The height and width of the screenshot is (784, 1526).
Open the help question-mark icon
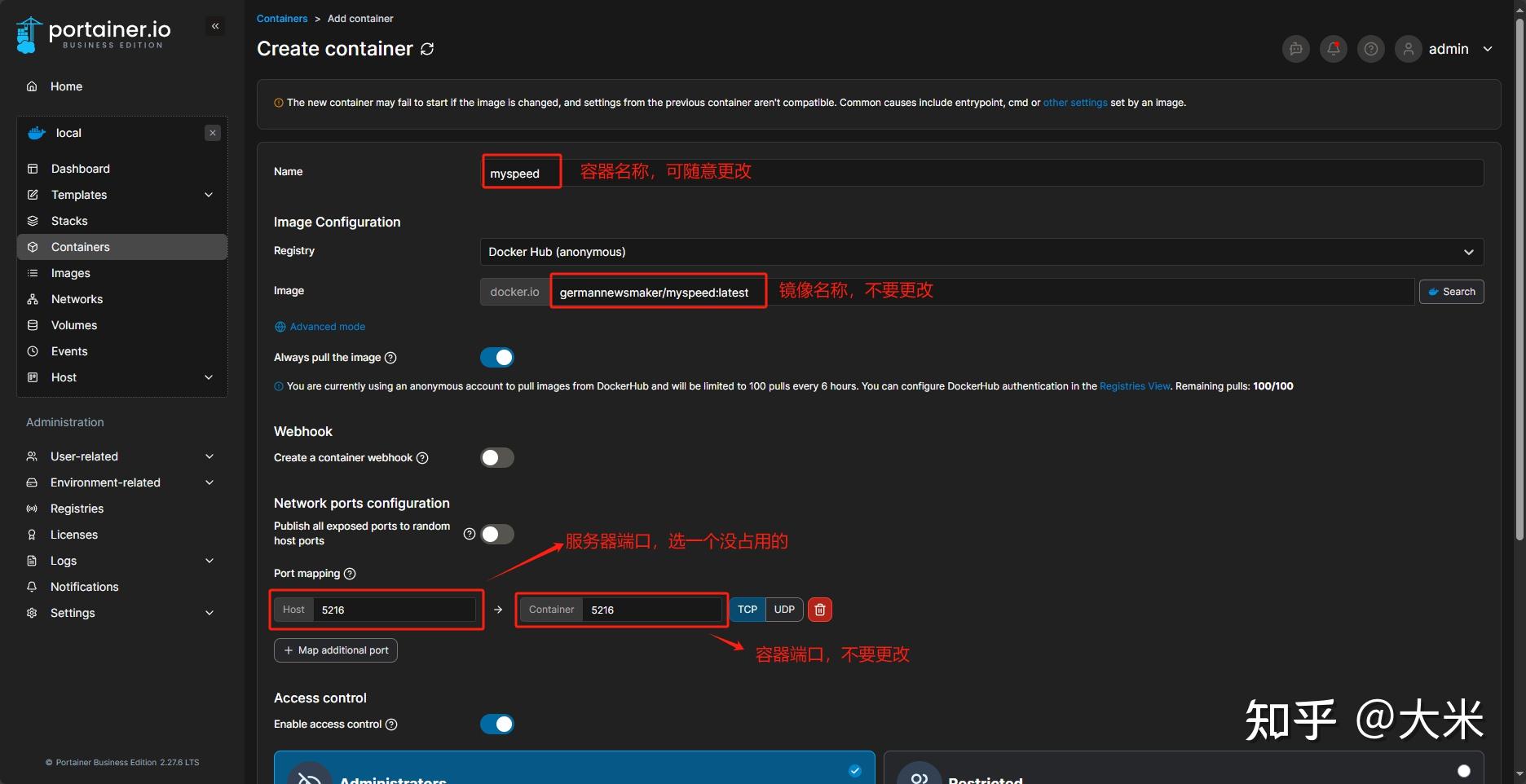(1370, 49)
